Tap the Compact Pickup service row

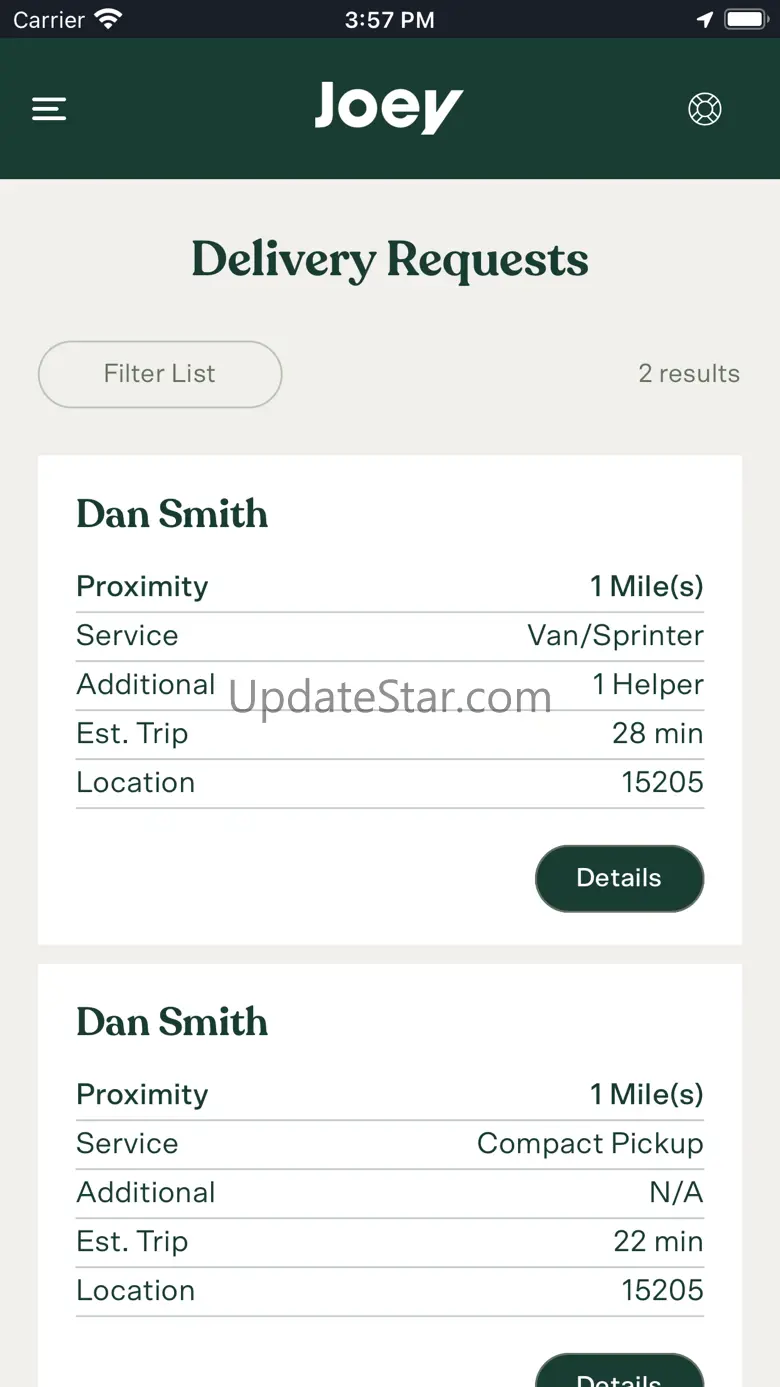click(x=390, y=1144)
